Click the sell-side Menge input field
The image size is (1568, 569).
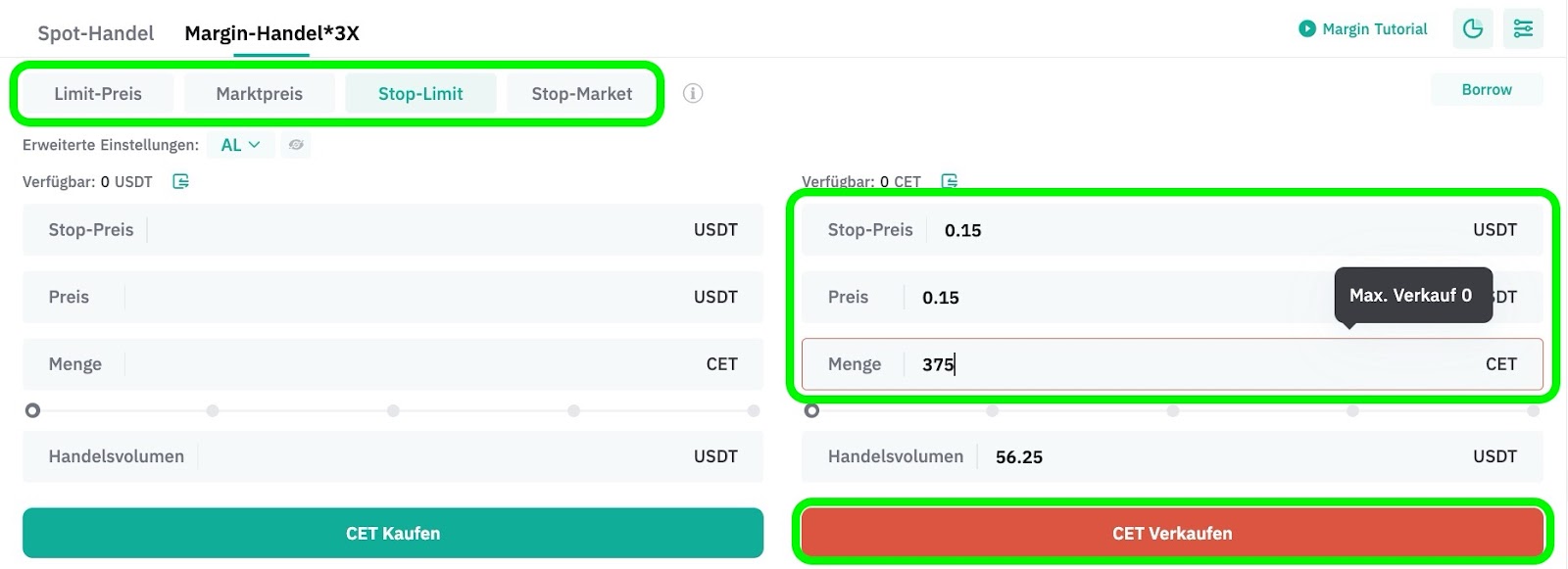(1172, 364)
